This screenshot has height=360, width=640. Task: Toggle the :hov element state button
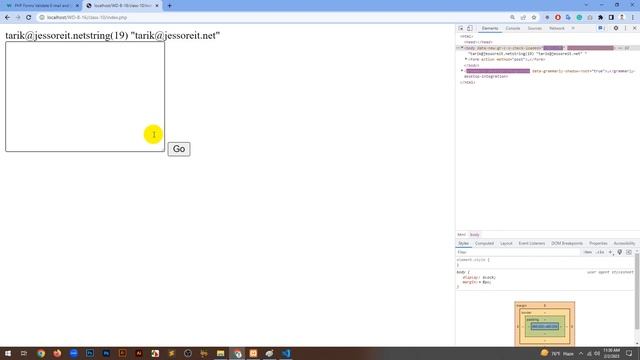coord(587,252)
